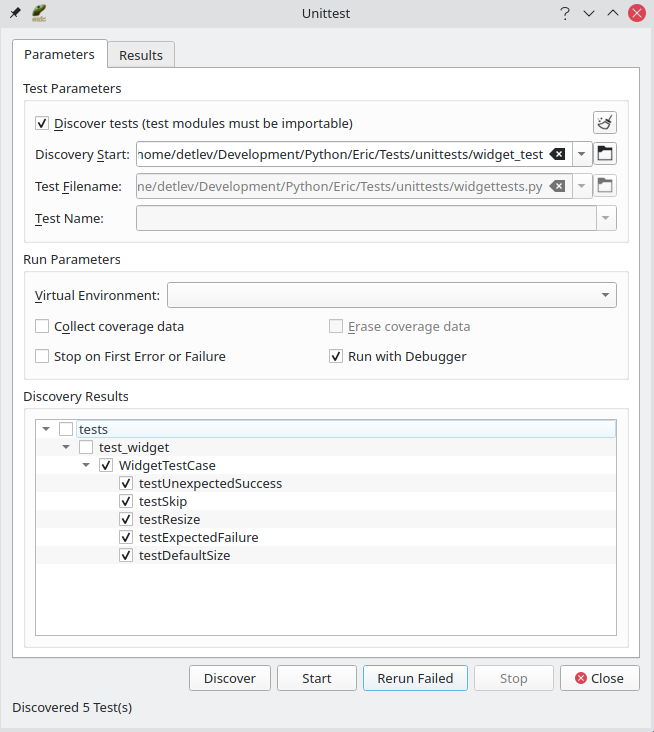
Task: Collapse the tests tree node
Action: click(x=47, y=429)
